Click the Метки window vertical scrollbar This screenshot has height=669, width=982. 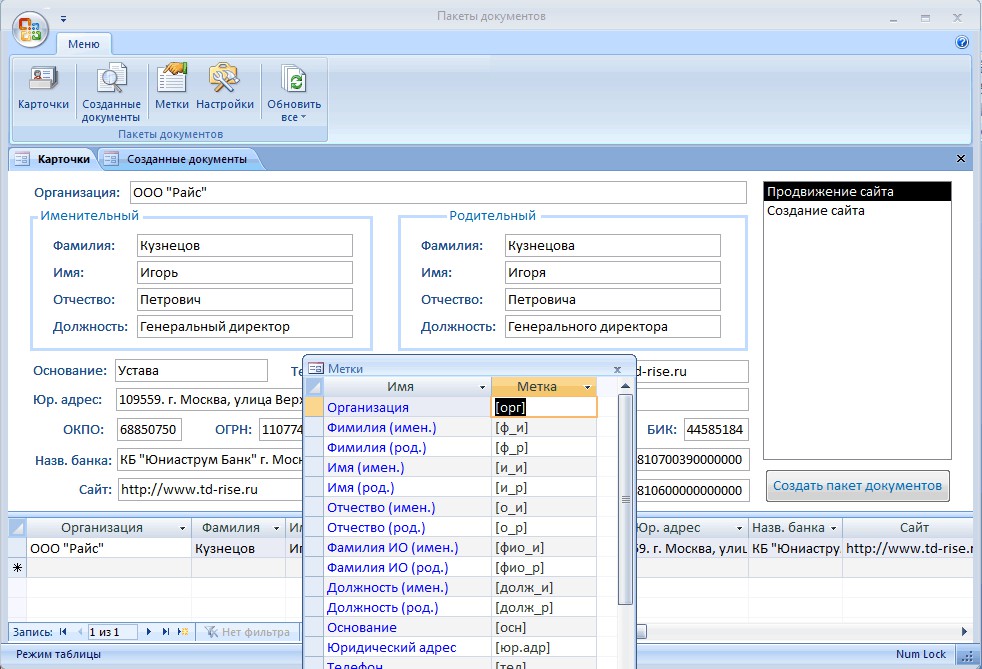(626, 500)
